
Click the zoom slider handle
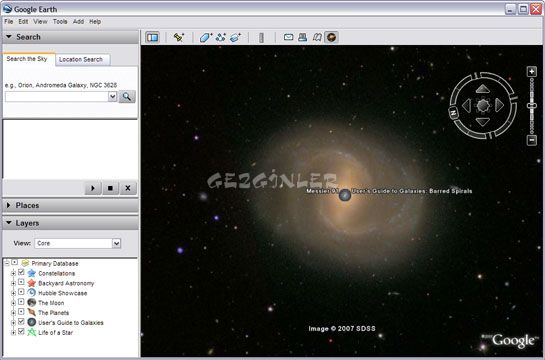click(531, 105)
